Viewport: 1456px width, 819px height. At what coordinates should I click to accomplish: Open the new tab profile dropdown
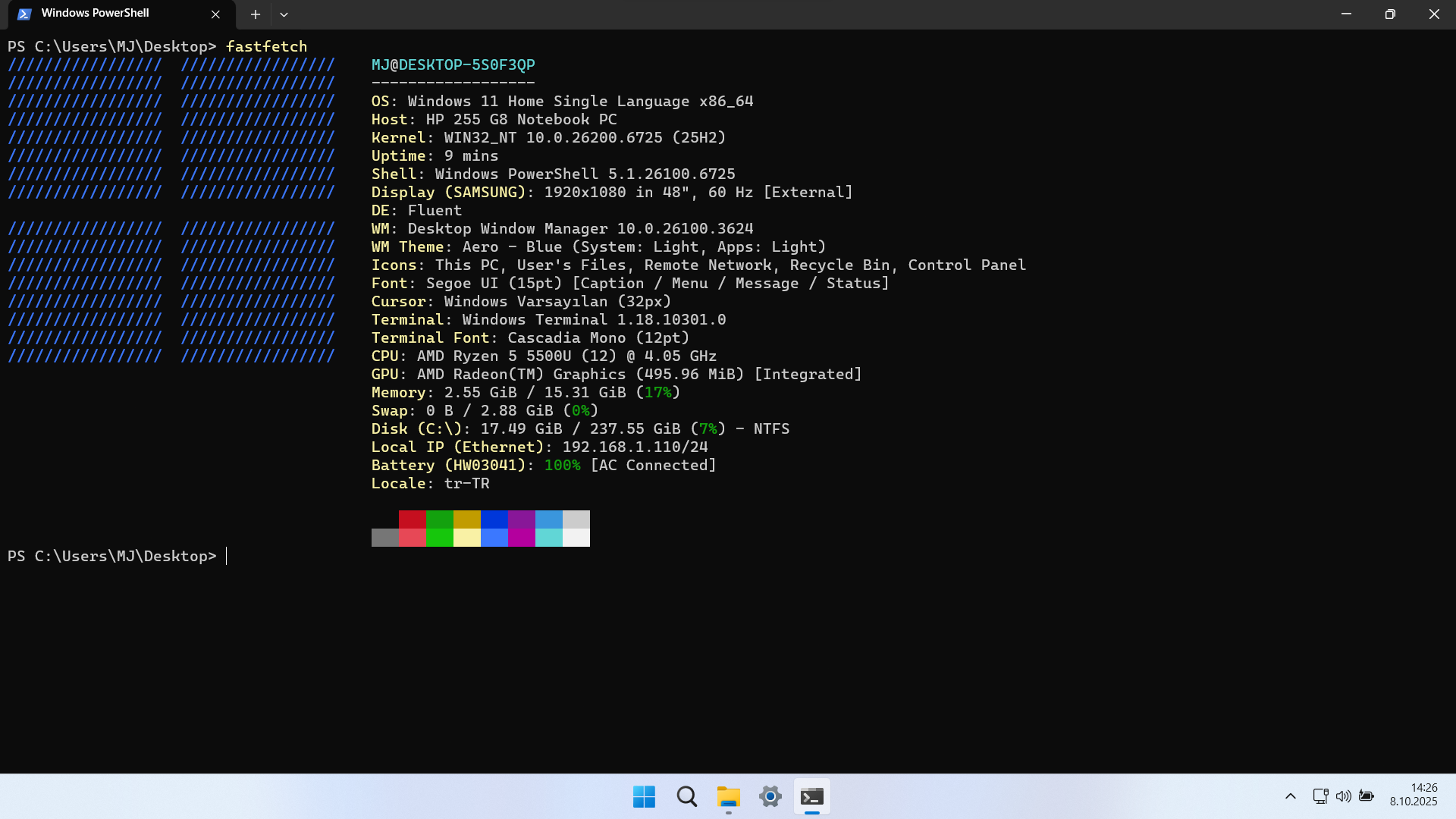[x=284, y=14]
